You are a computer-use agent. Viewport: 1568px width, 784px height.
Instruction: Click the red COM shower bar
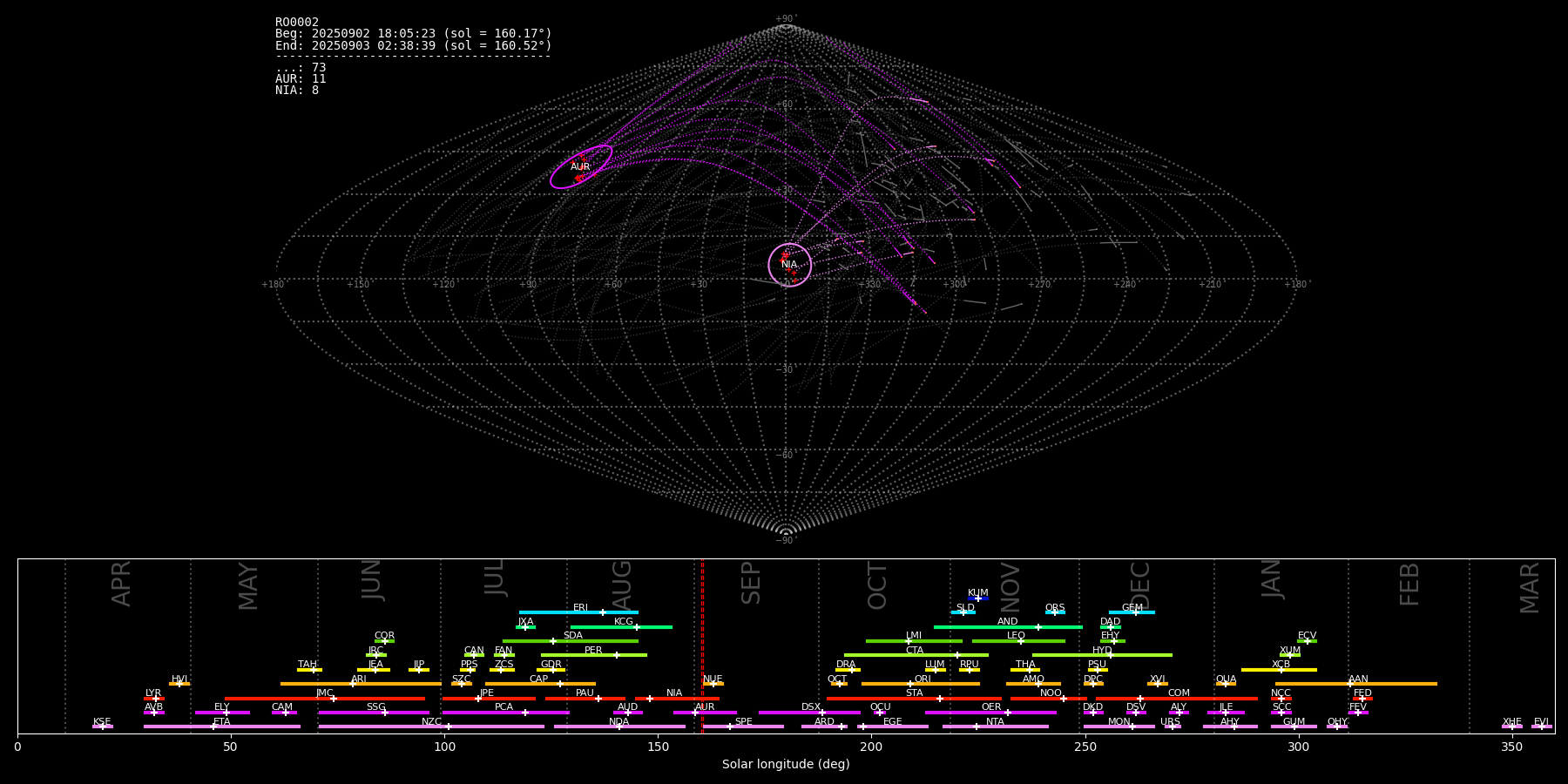point(1202,699)
